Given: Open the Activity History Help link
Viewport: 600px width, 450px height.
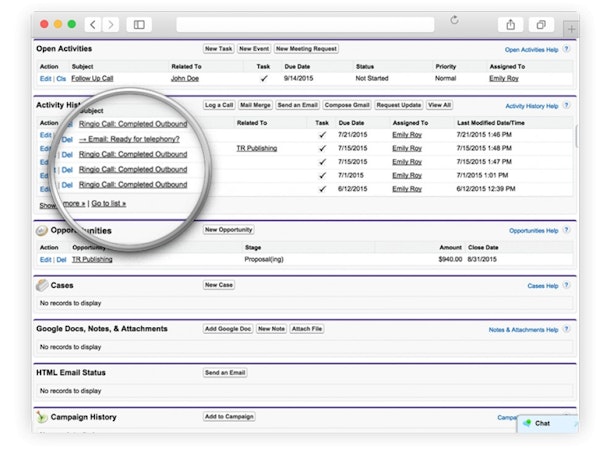Looking at the screenshot, I should (x=532, y=106).
